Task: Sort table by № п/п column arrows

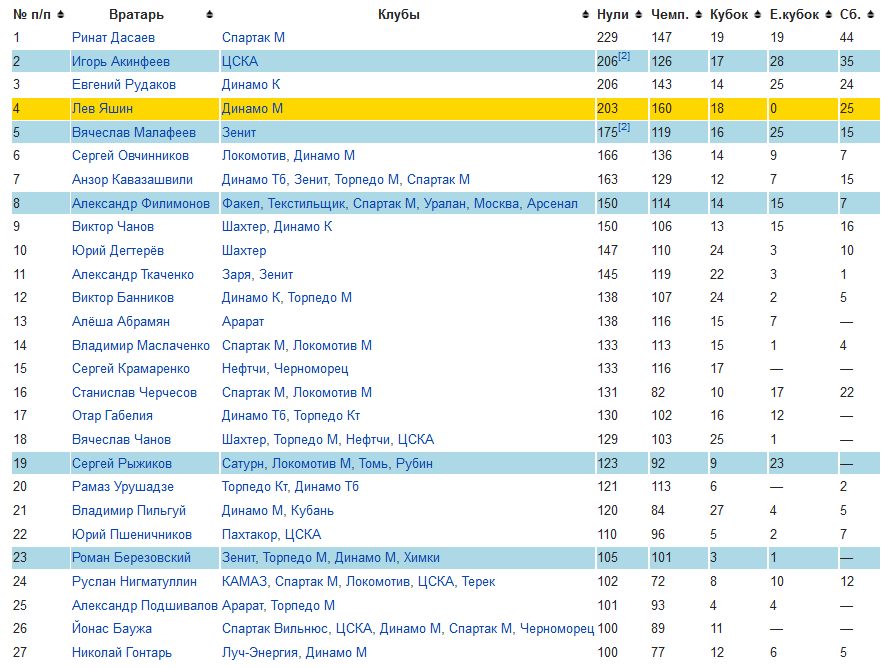Action: pyautogui.click(x=61, y=15)
